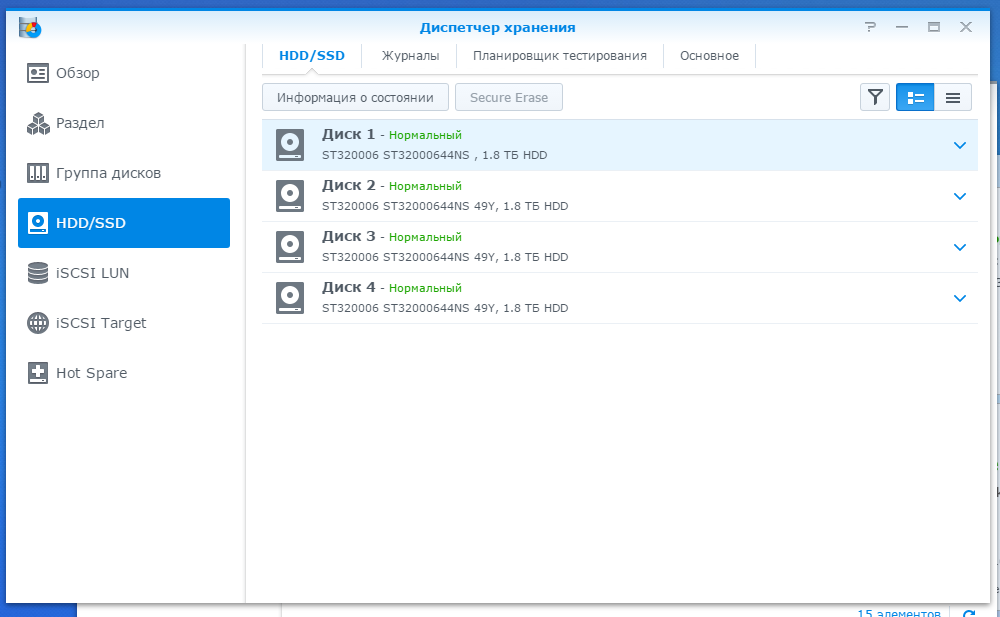This screenshot has height=617, width=1000.
Task: Expand details for Диск 3
Action: [x=960, y=248]
